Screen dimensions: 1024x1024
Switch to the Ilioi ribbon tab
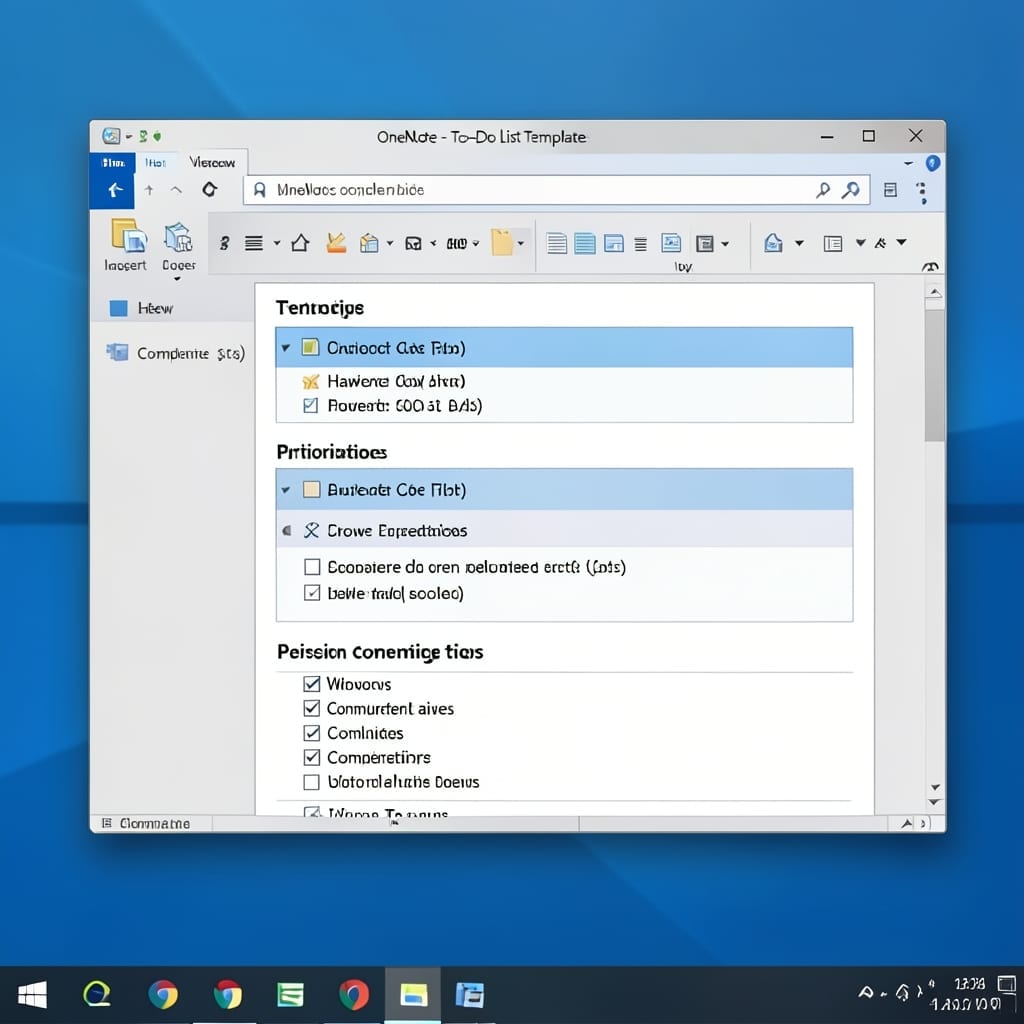pyautogui.click(x=155, y=163)
